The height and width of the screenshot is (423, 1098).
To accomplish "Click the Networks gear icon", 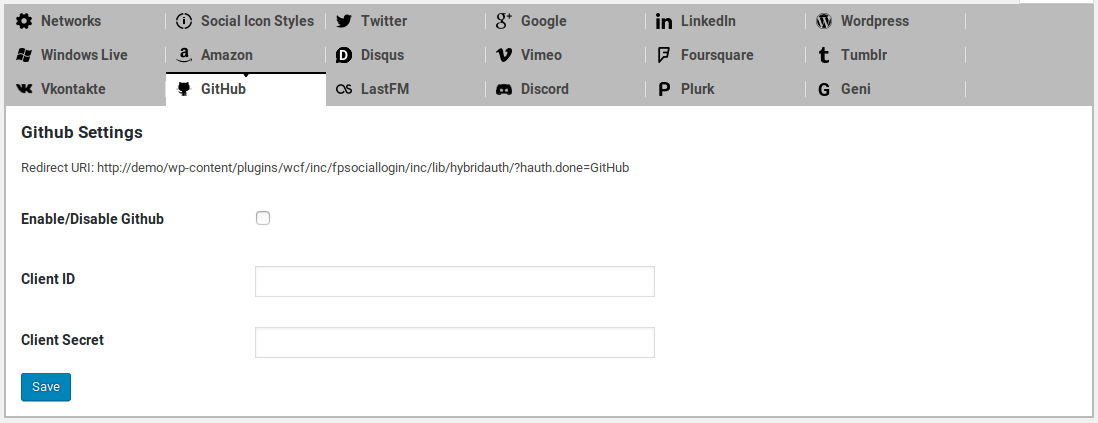I will 24,21.
